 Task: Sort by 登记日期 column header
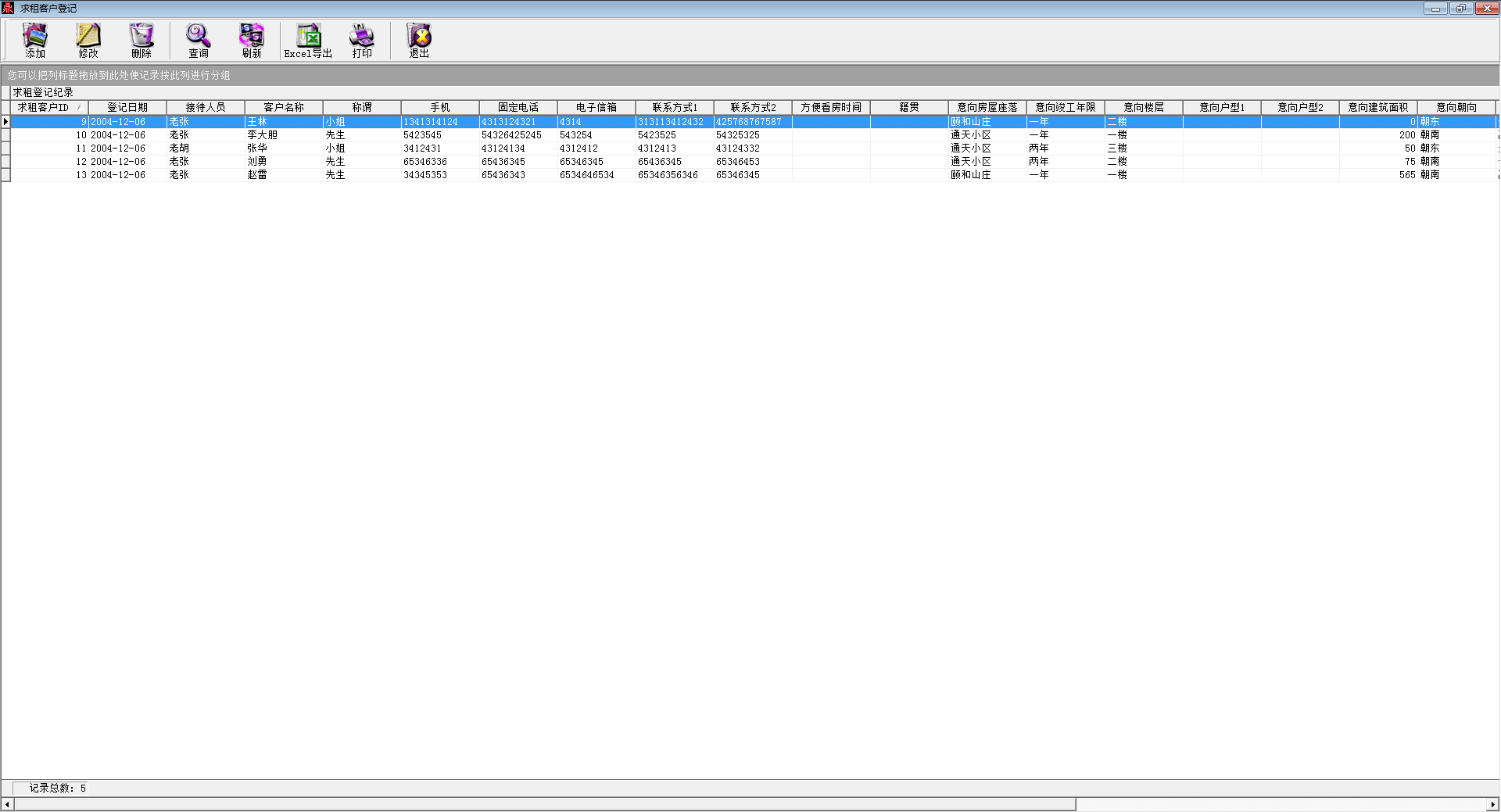pyautogui.click(x=127, y=107)
